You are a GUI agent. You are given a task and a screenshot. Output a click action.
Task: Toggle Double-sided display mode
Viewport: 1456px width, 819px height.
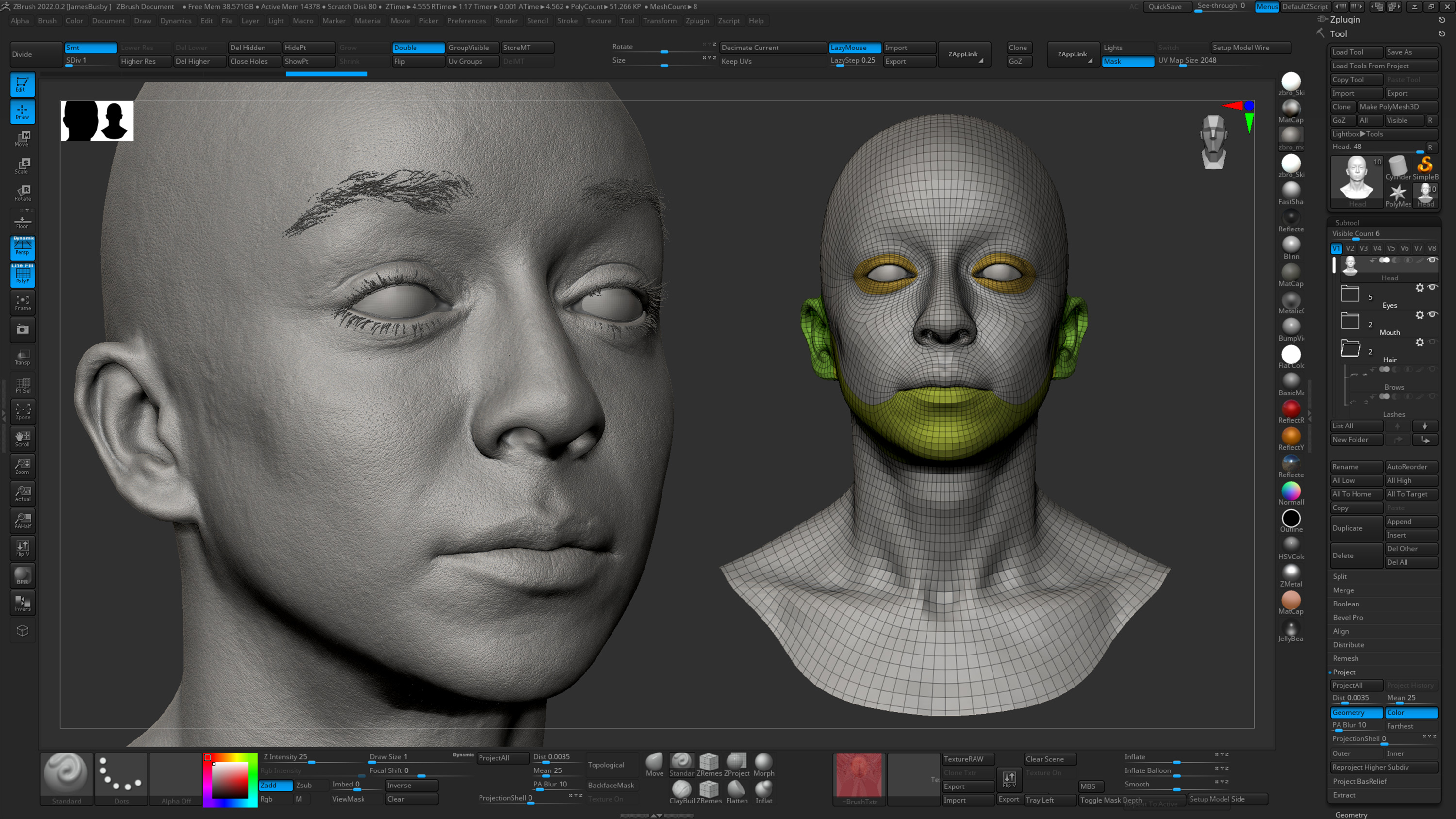click(x=418, y=48)
